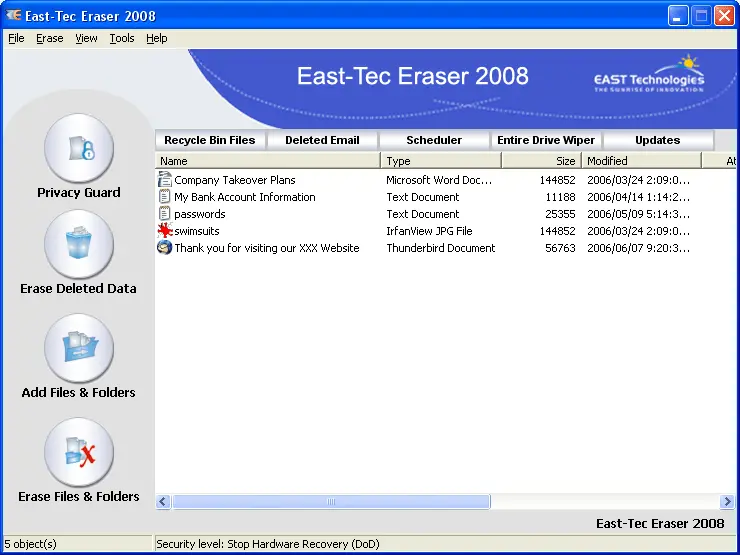Click the Privacy Guard label
The height and width of the screenshot is (555, 740).
pyautogui.click(x=79, y=193)
